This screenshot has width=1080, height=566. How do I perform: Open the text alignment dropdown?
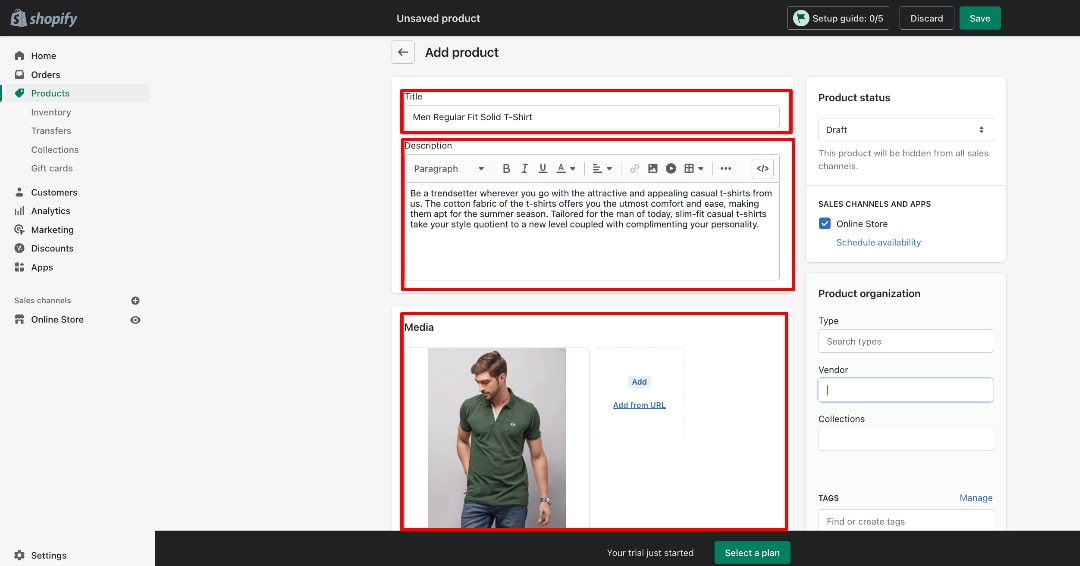click(602, 169)
